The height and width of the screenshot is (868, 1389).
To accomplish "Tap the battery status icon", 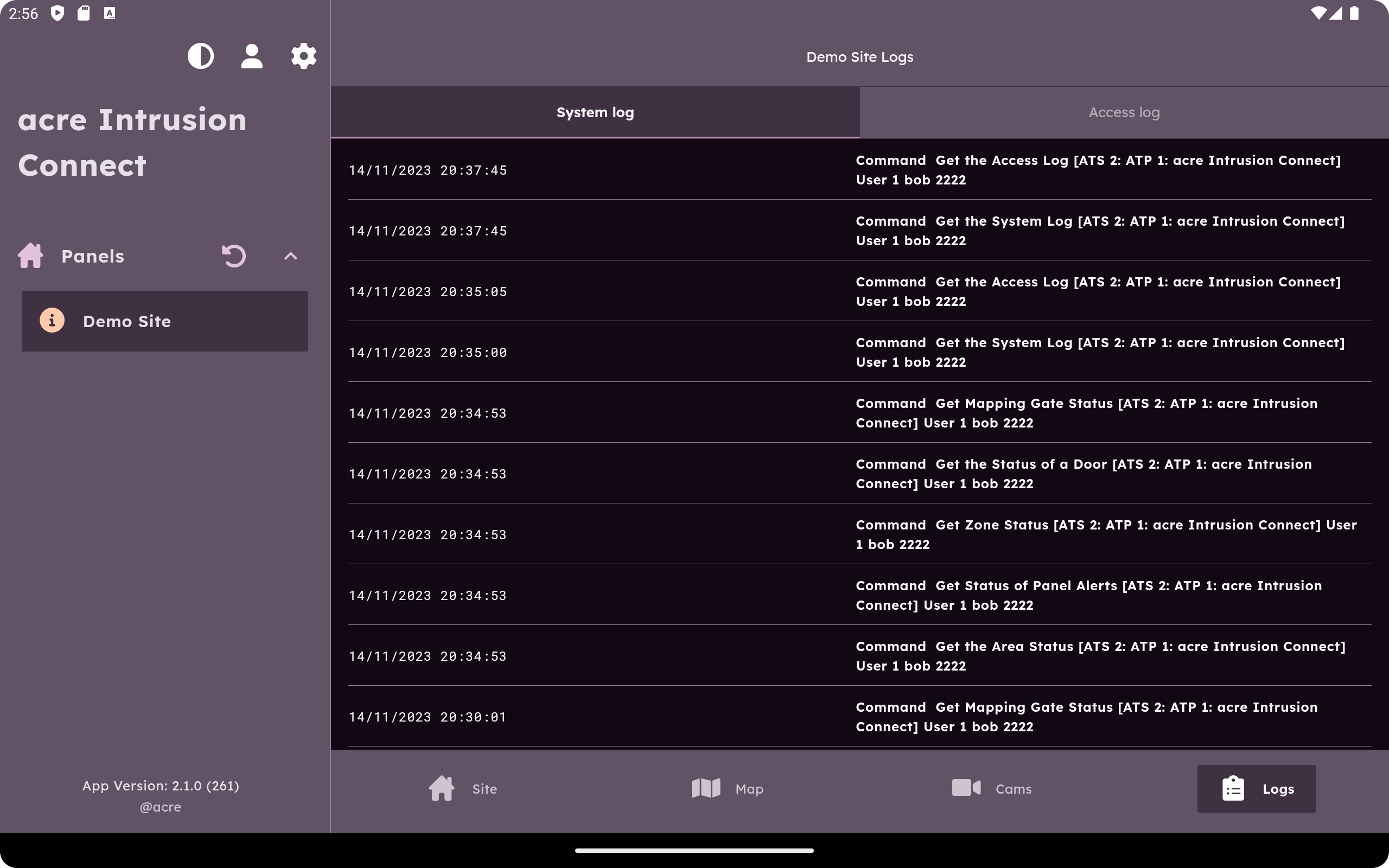I will coord(1355,12).
